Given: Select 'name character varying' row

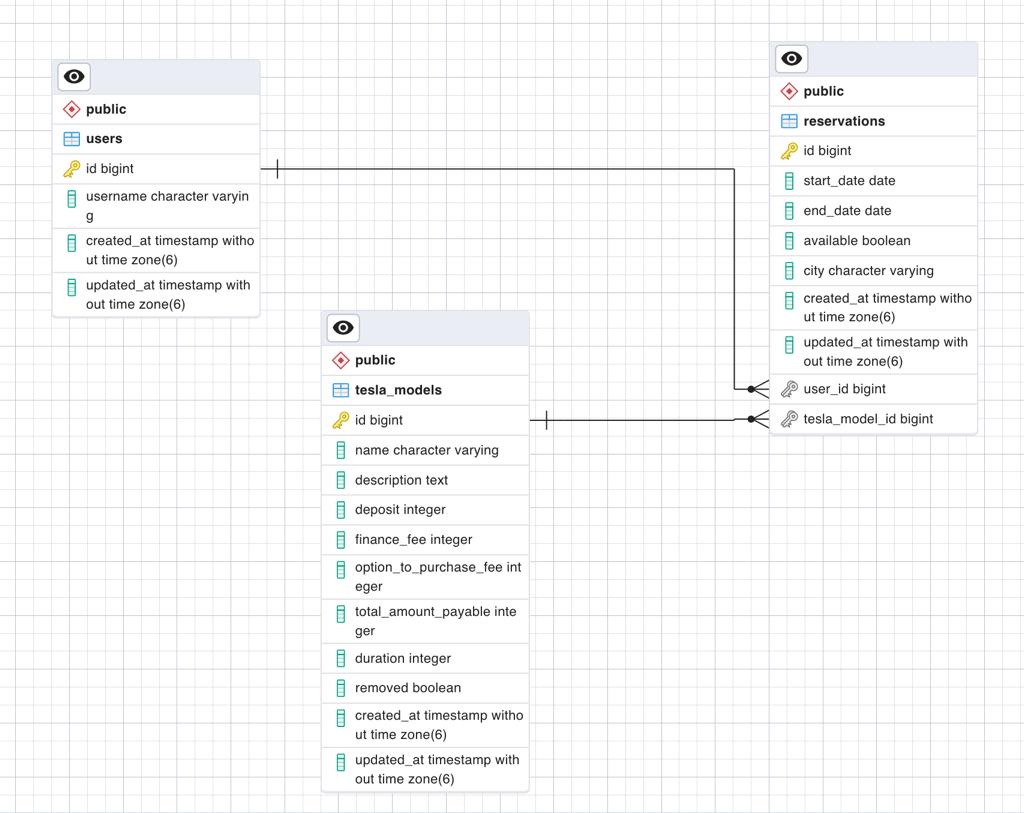Looking at the screenshot, I should [425, 450].
